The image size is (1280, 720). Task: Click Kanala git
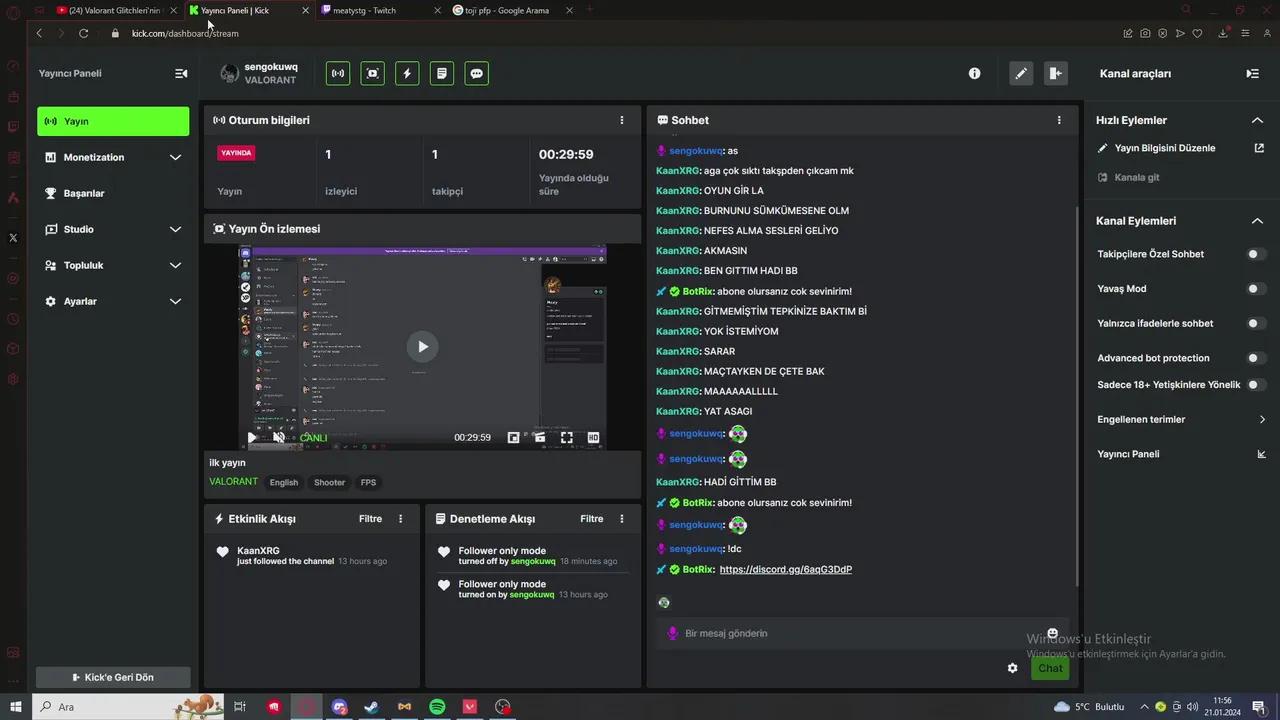[x=1137, y=177]
